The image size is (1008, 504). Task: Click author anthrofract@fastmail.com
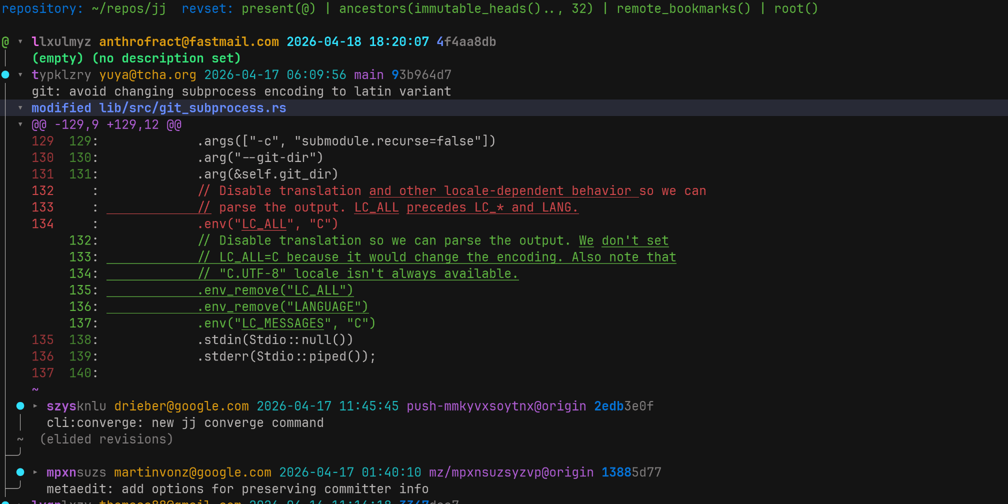click(x=189, y=42)
